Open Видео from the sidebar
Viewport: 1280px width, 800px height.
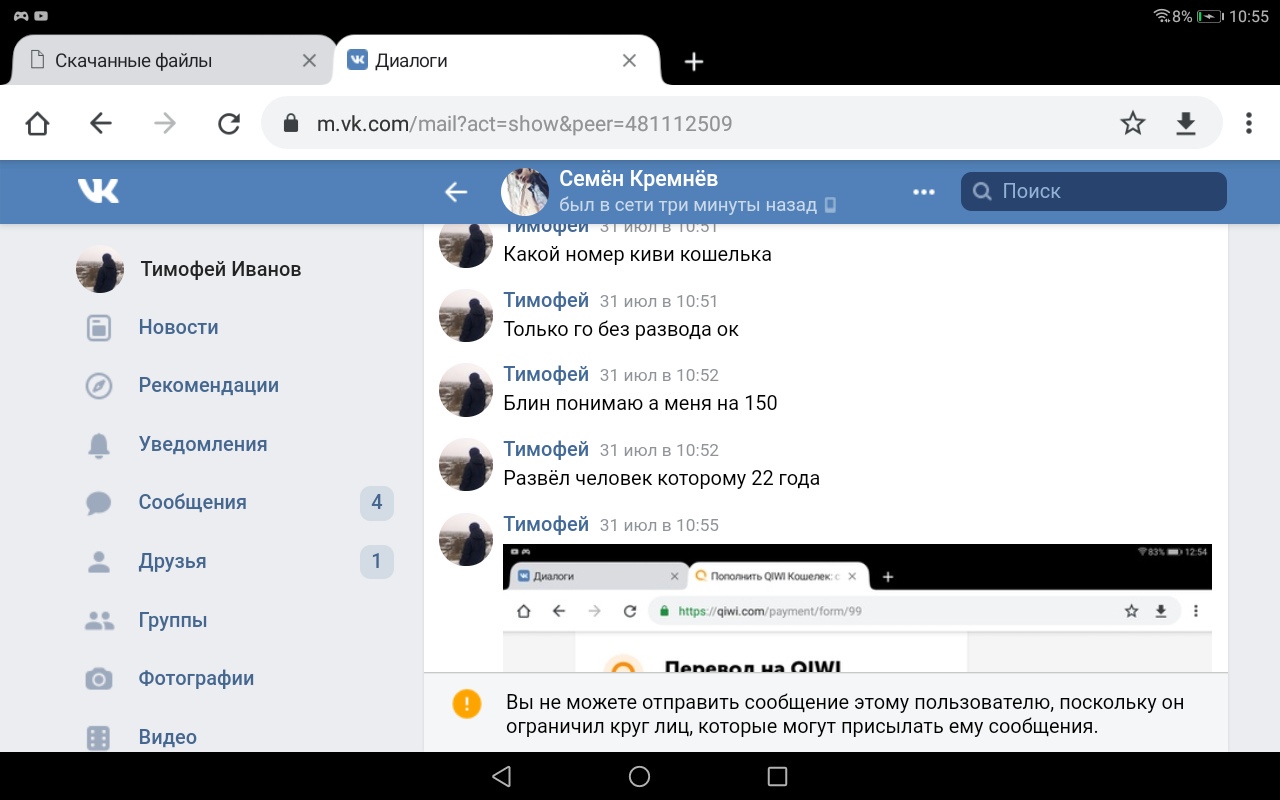pyautogui.click(x=167, y=737)
